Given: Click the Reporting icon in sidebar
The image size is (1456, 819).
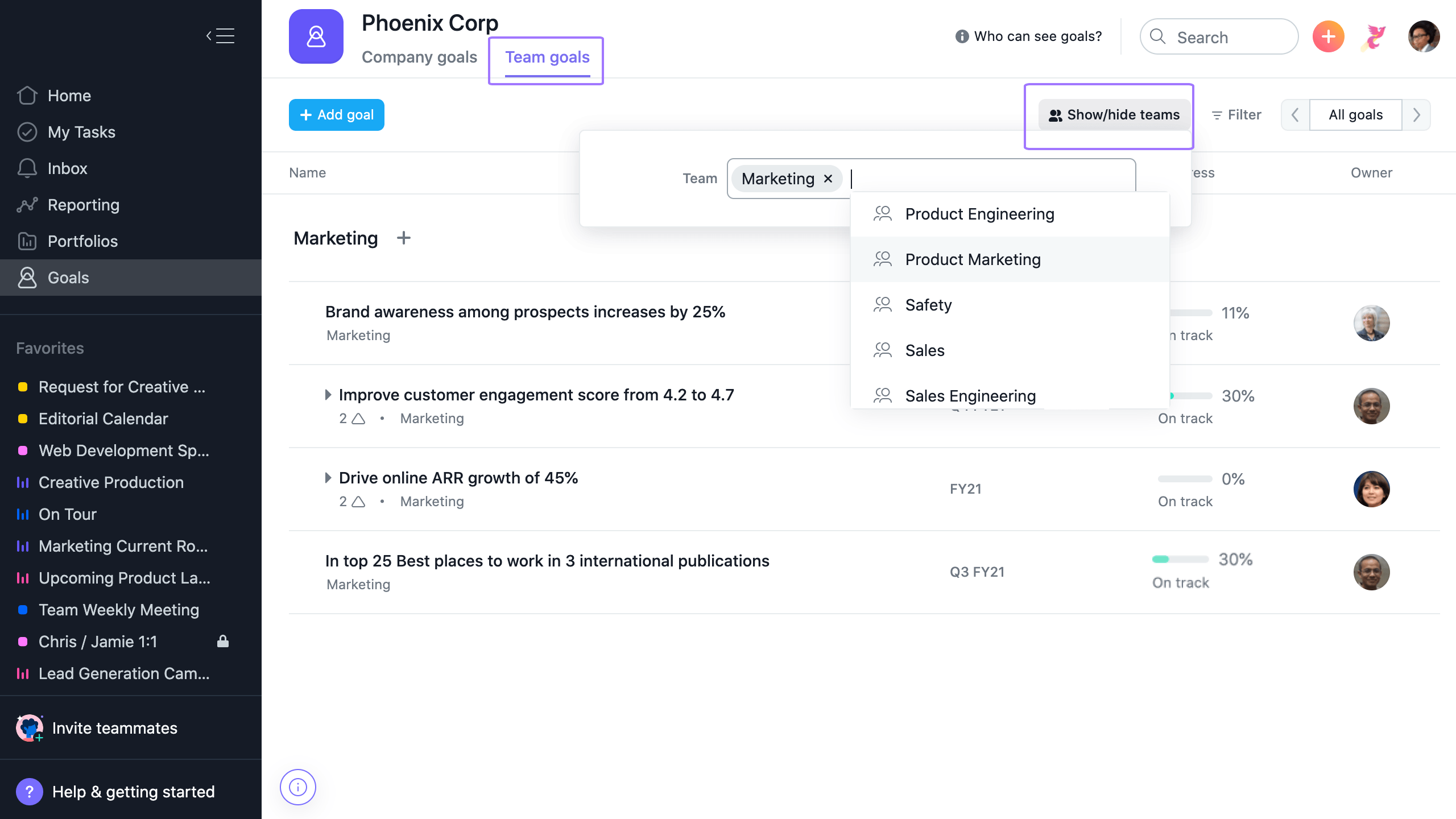Looking at the screenshot, I should [28, 204].
